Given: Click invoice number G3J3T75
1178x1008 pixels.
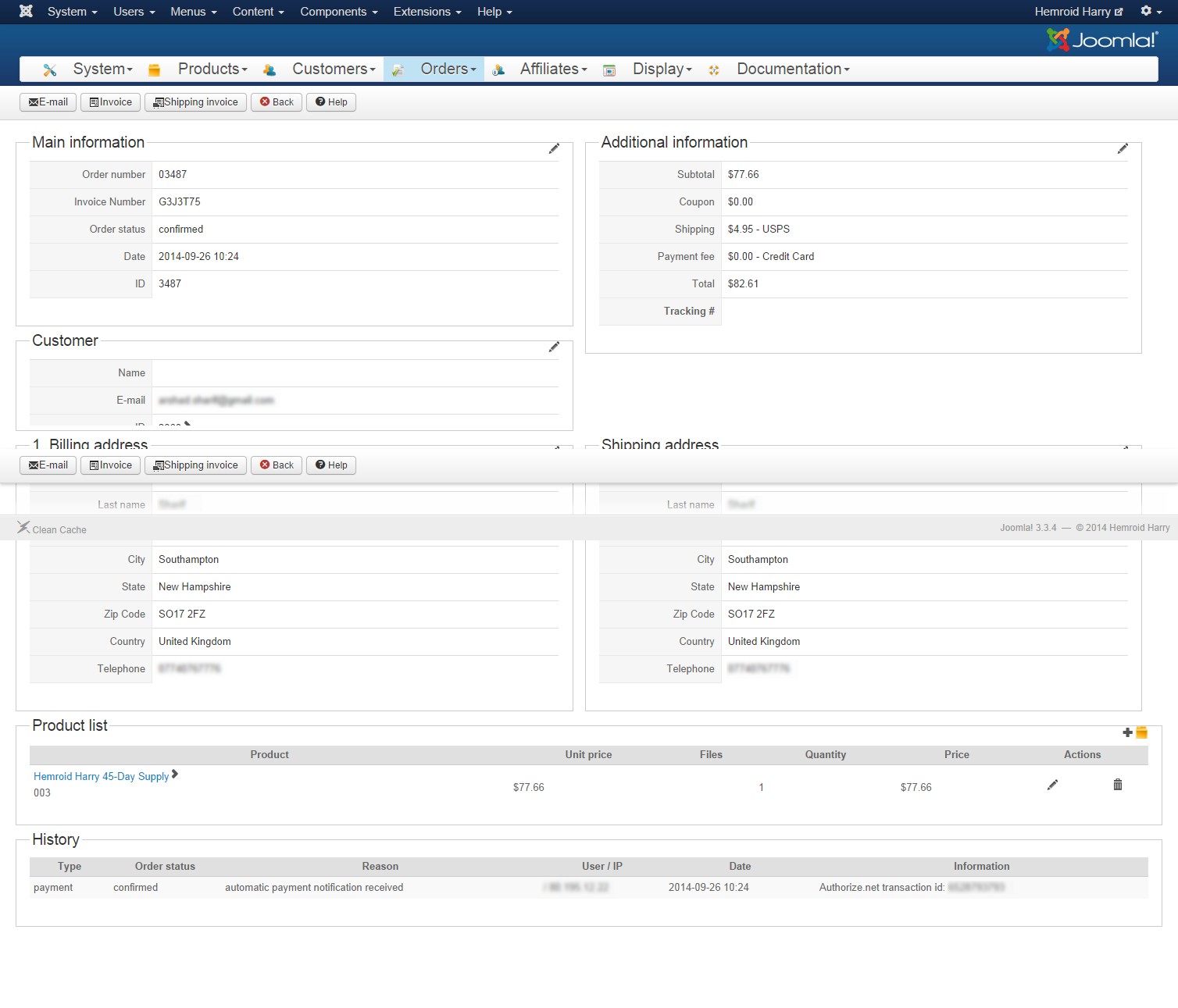Looking at the screenshot, I should click(180, 202).
